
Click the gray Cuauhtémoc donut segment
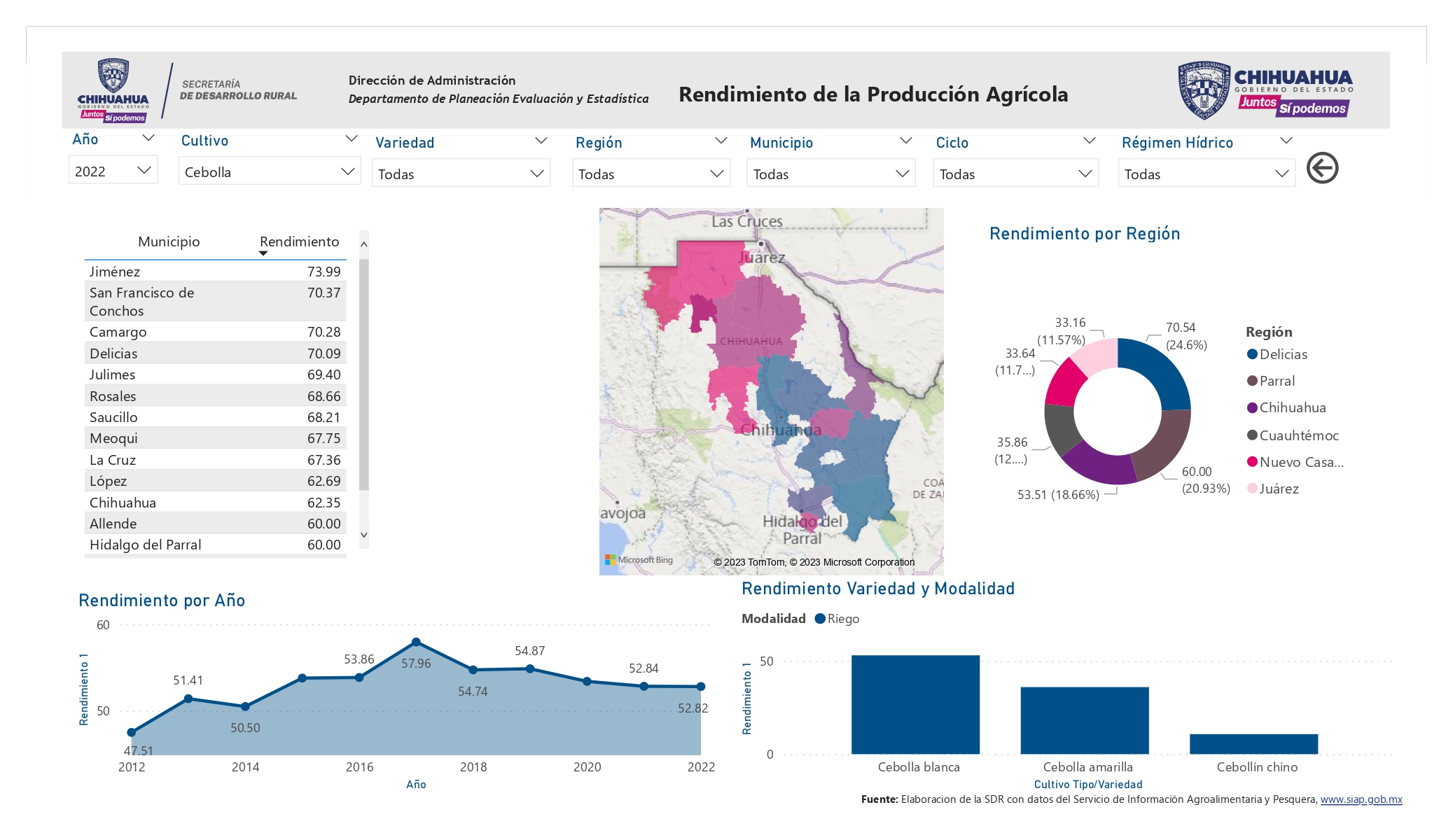[x=1059, y=428]
